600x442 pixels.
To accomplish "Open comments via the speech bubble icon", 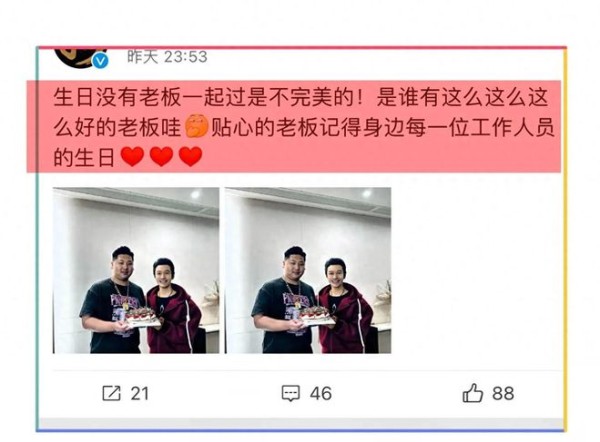I will point(291,393).
